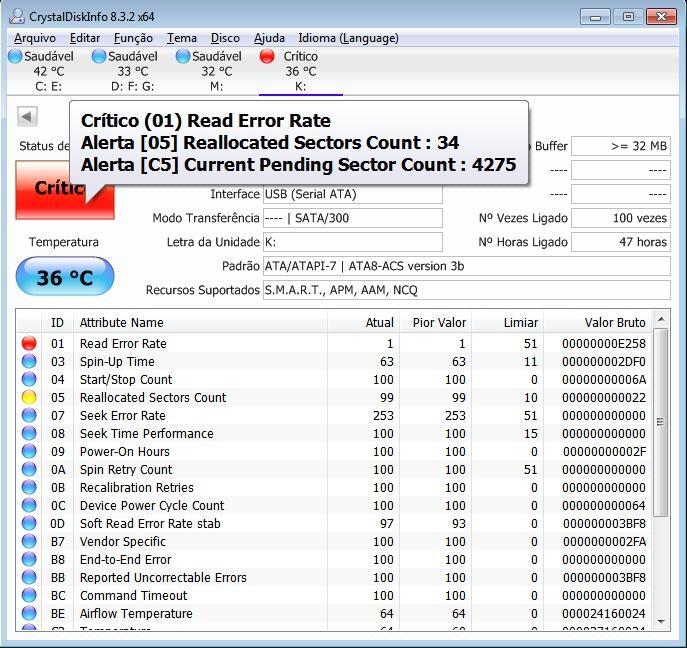Click blue status dot of Spin Retry Count

click(29, 469)
